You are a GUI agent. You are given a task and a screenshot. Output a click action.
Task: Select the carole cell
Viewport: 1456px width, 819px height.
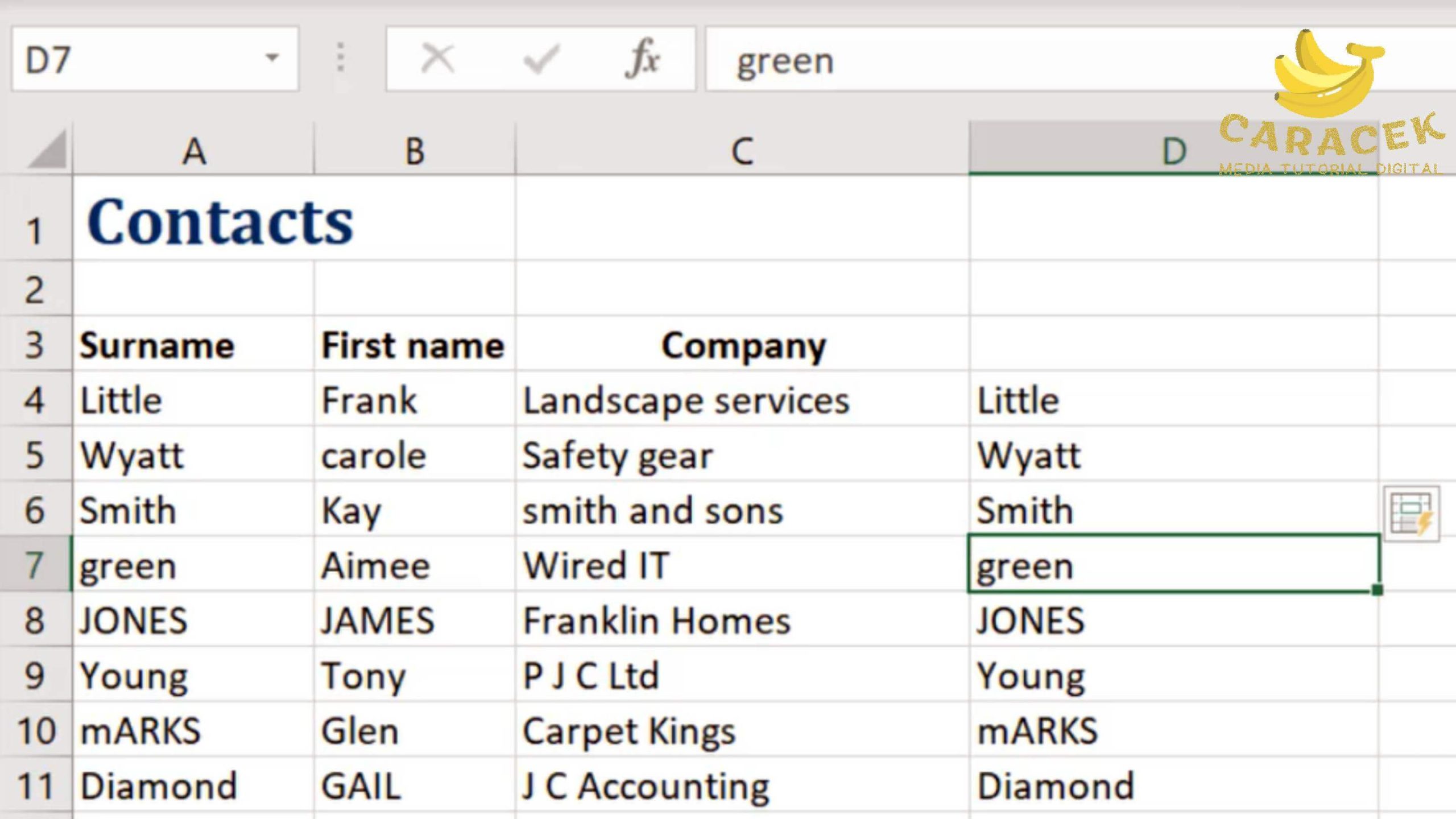tap(415, 454)
